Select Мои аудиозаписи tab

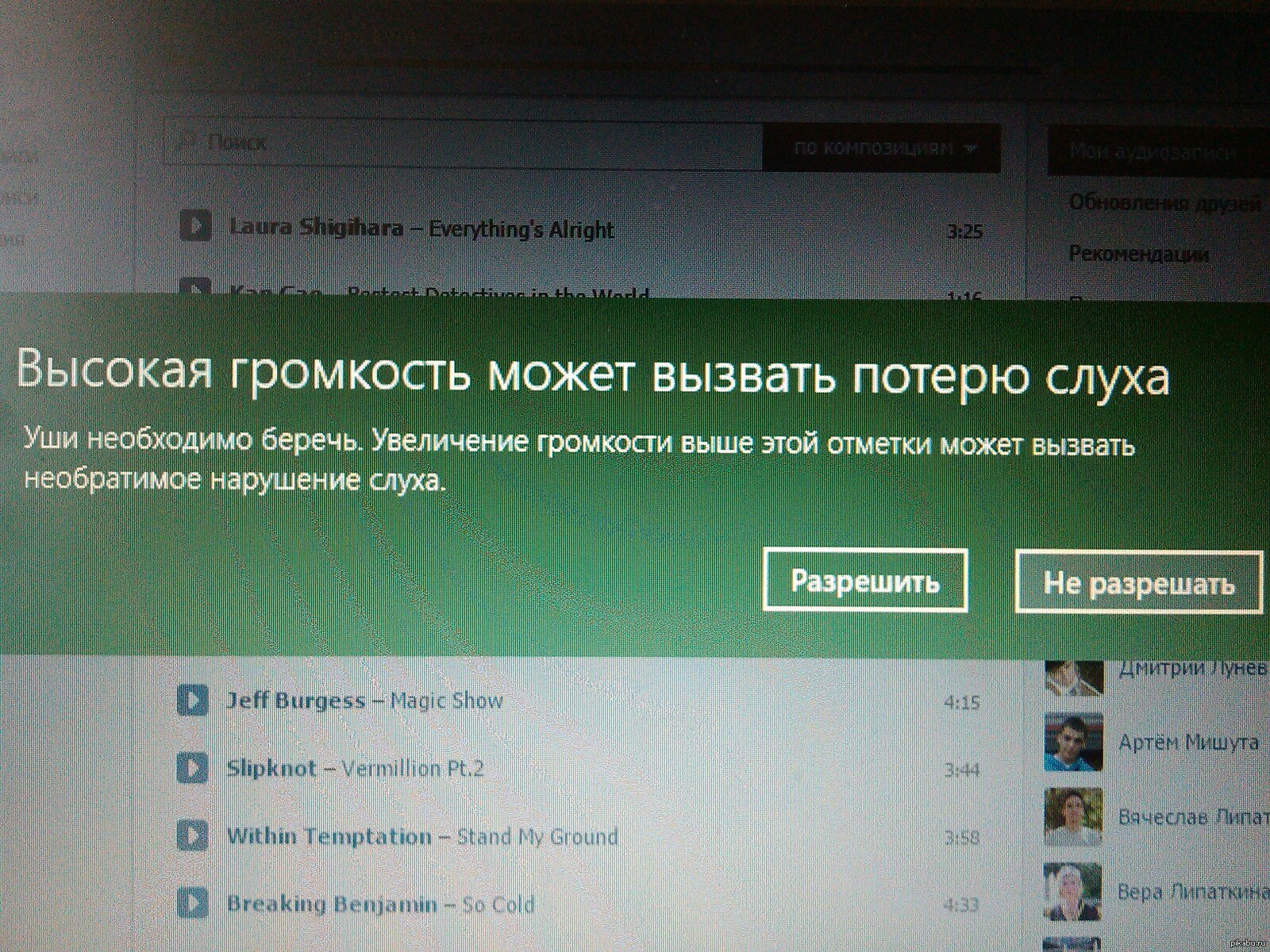click(x=1155, y=151)
